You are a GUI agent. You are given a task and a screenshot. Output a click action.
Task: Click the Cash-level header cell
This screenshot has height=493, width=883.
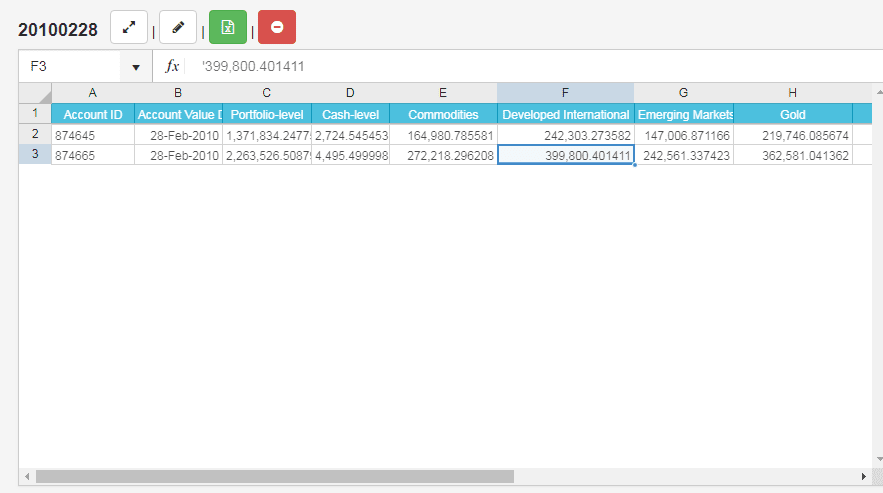point(350,114)
